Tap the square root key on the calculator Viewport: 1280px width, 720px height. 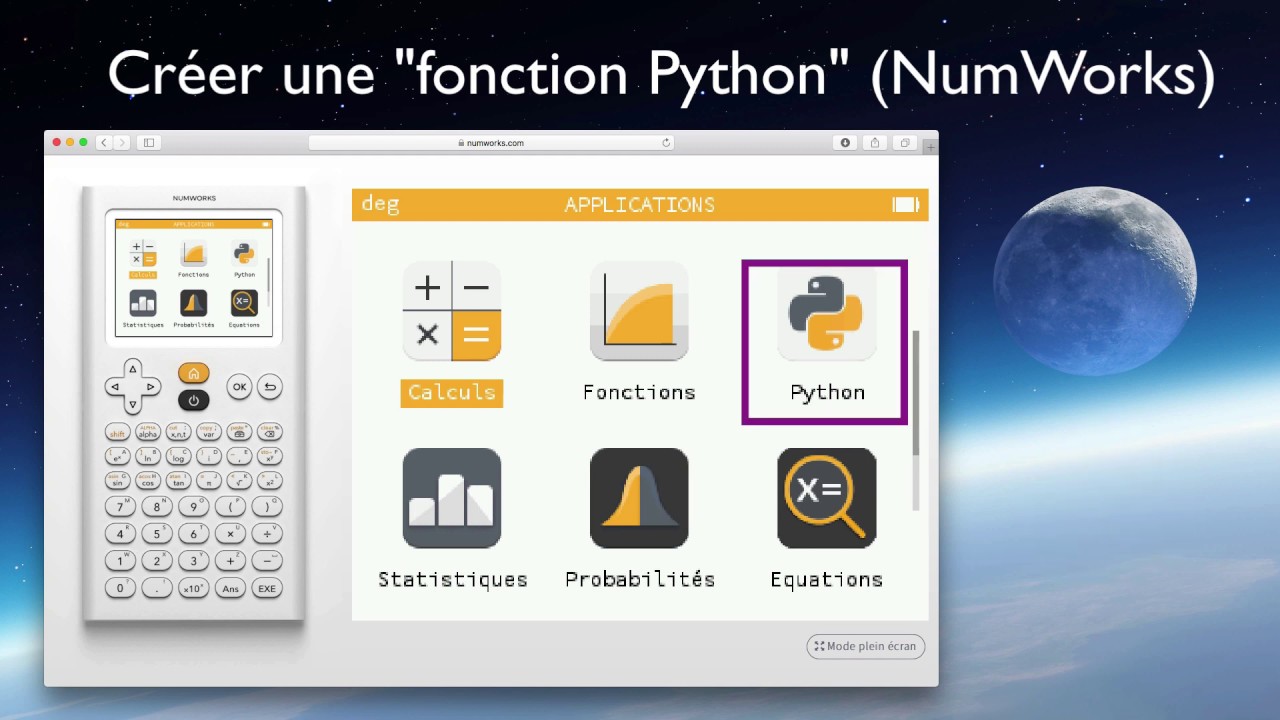(x=238, y=481)
